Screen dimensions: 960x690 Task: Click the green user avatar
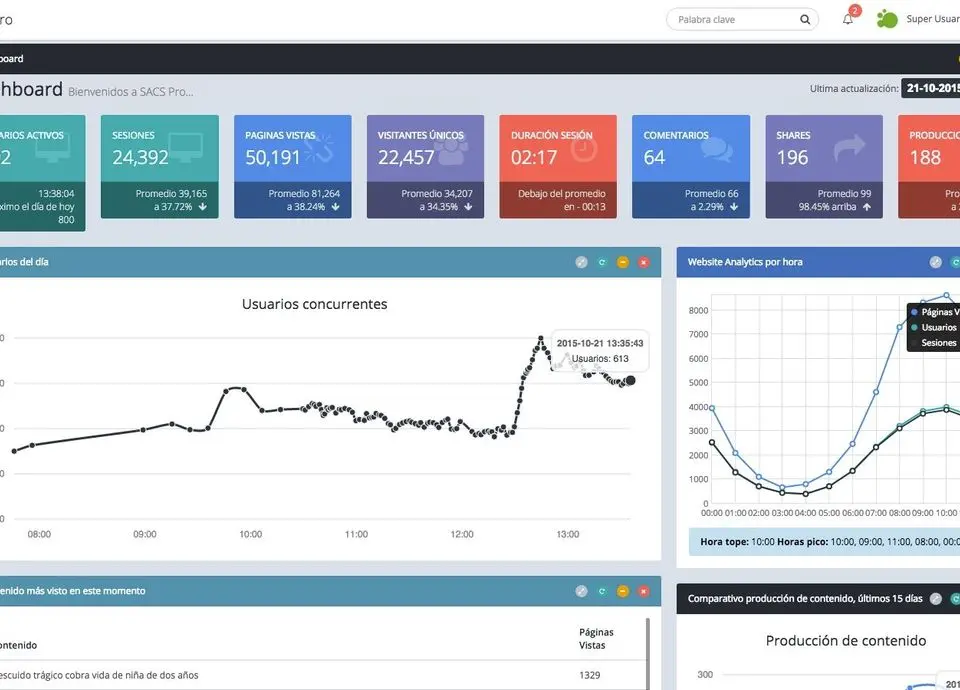click(886, 19)
